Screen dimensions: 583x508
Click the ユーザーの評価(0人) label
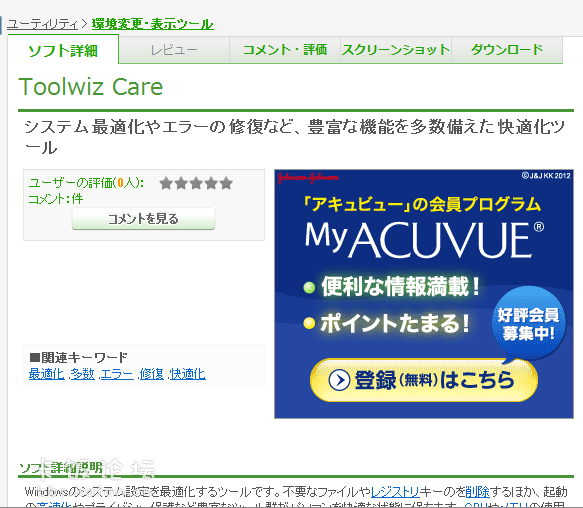point(86,183)
